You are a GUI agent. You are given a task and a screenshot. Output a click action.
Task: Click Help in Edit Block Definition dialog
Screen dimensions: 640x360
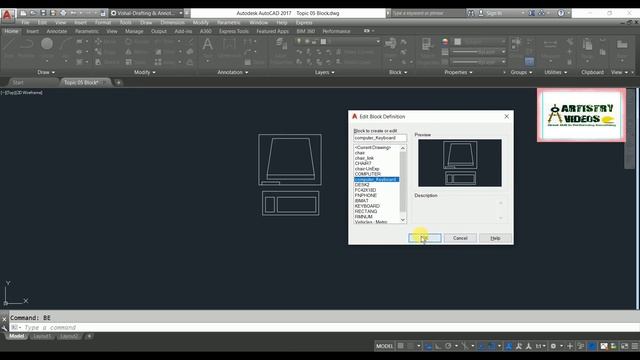click(x=495, y=238)
